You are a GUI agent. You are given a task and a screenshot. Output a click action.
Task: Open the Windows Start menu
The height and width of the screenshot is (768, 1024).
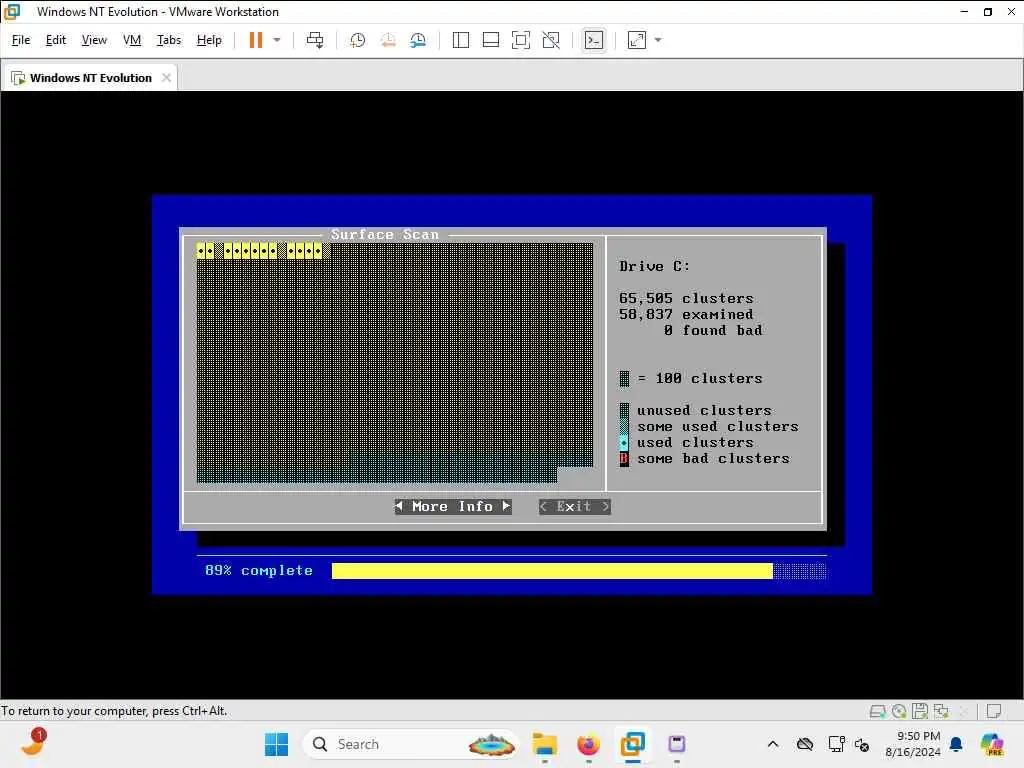click(276, 744)
